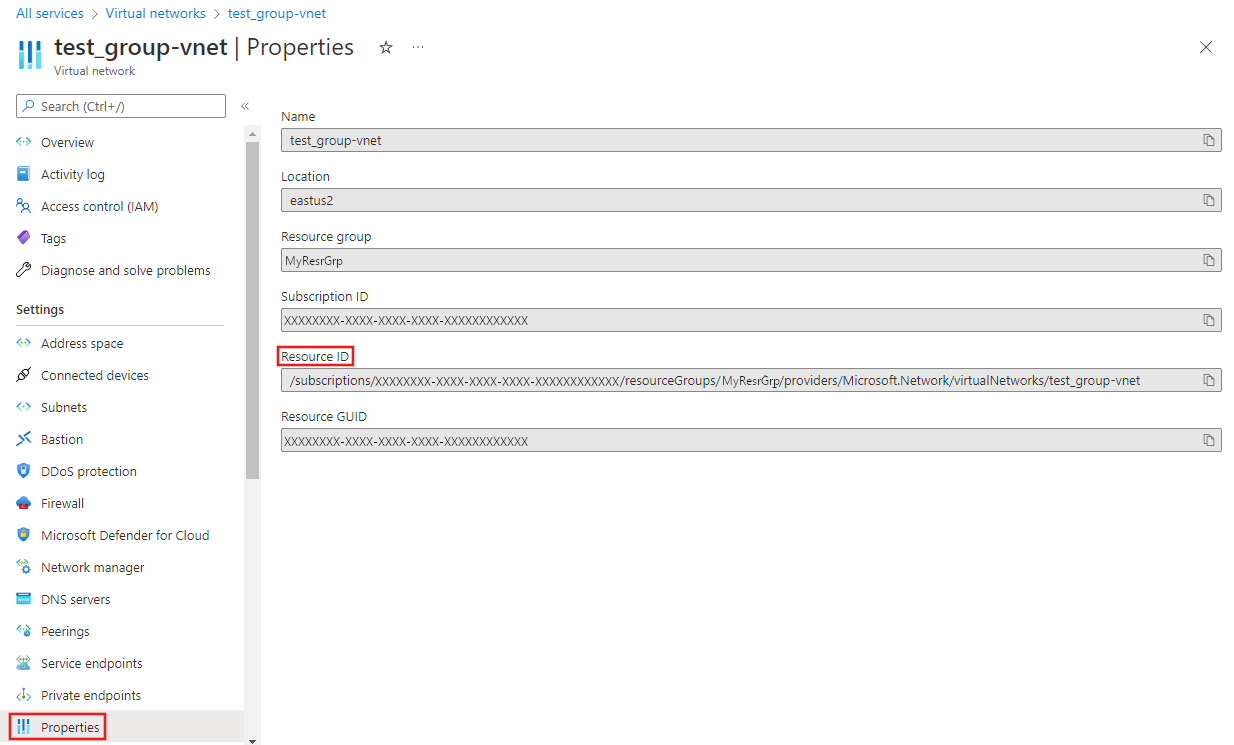Click the Network manager icon
Viewport: 1234px width, 745px height.
point(24,567)
